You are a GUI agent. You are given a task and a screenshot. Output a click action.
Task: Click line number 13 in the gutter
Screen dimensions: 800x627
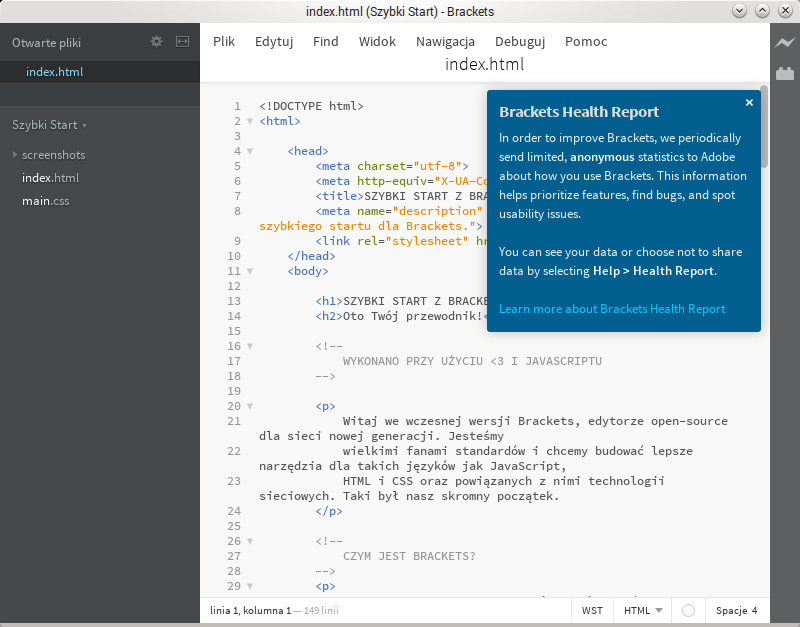[234, 301]
